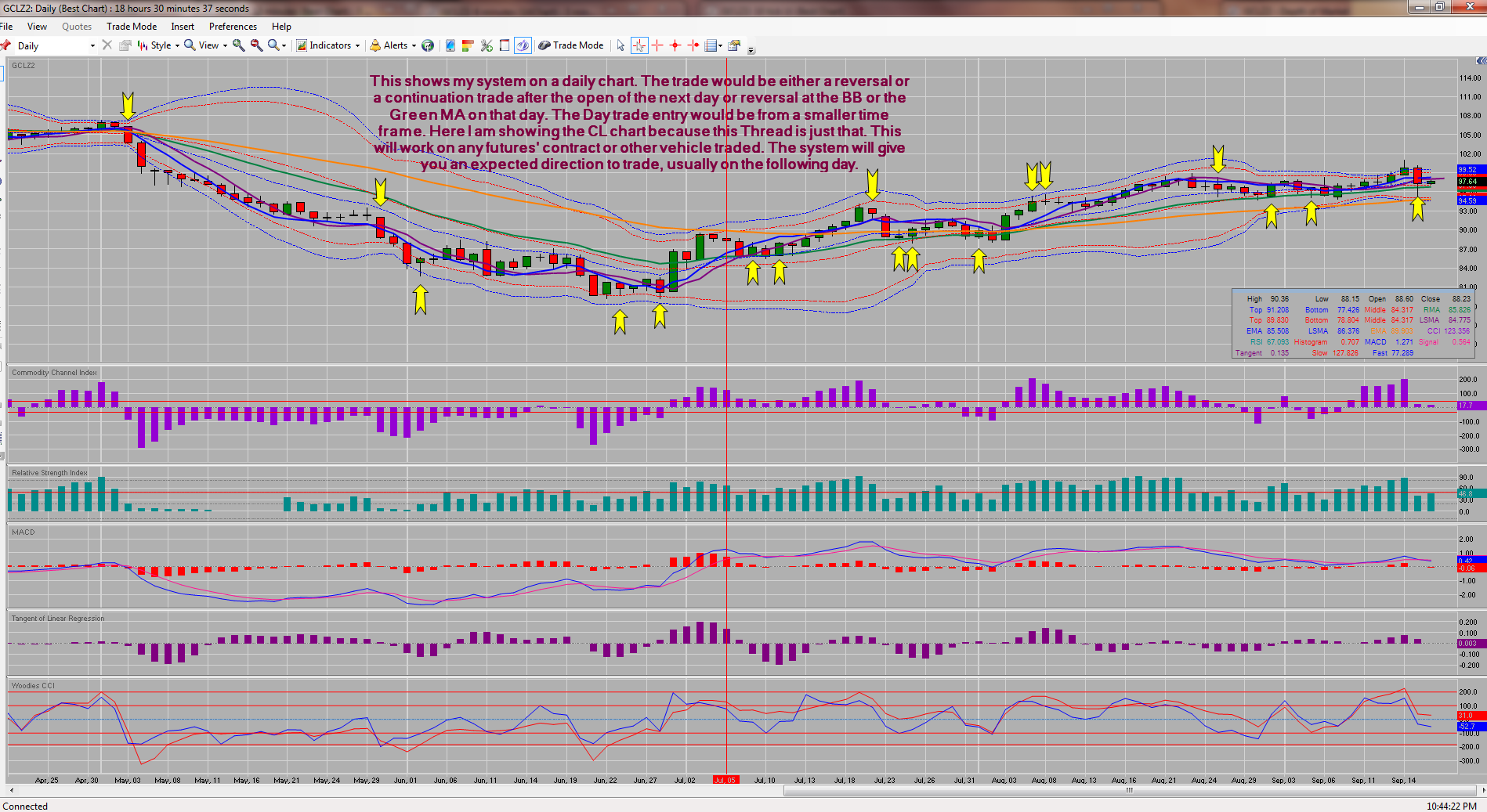Click the red cross with center dot icon

[675, 45]
